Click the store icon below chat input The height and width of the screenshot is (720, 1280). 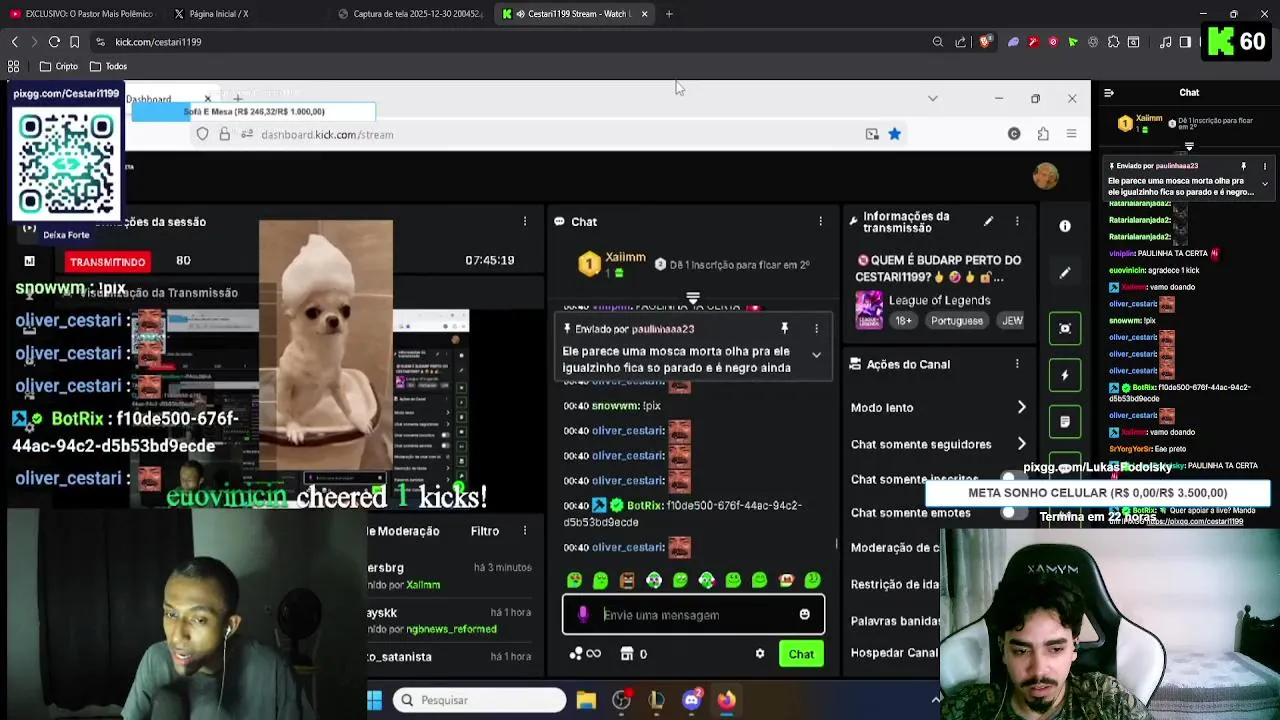click(x=627, y=654)
